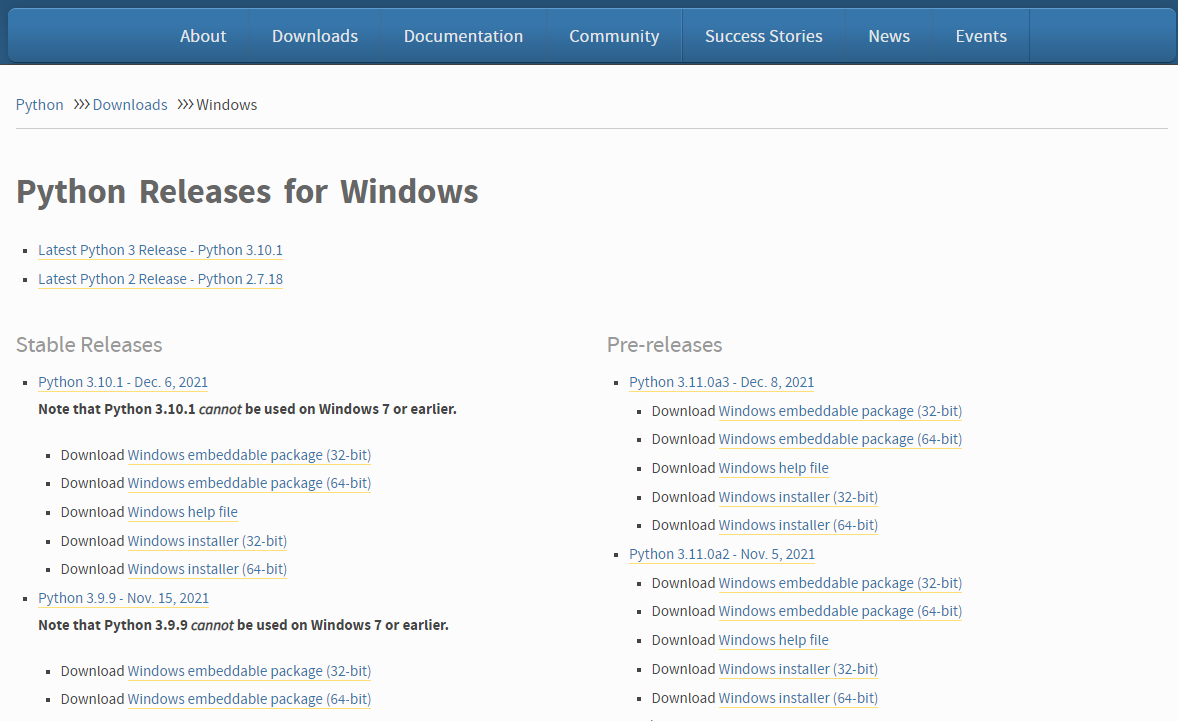Download Python 3.11.0a3 Windows installer (64-bit)
This screenshot has width=1178, height=721.
click(x=798, y=525)
